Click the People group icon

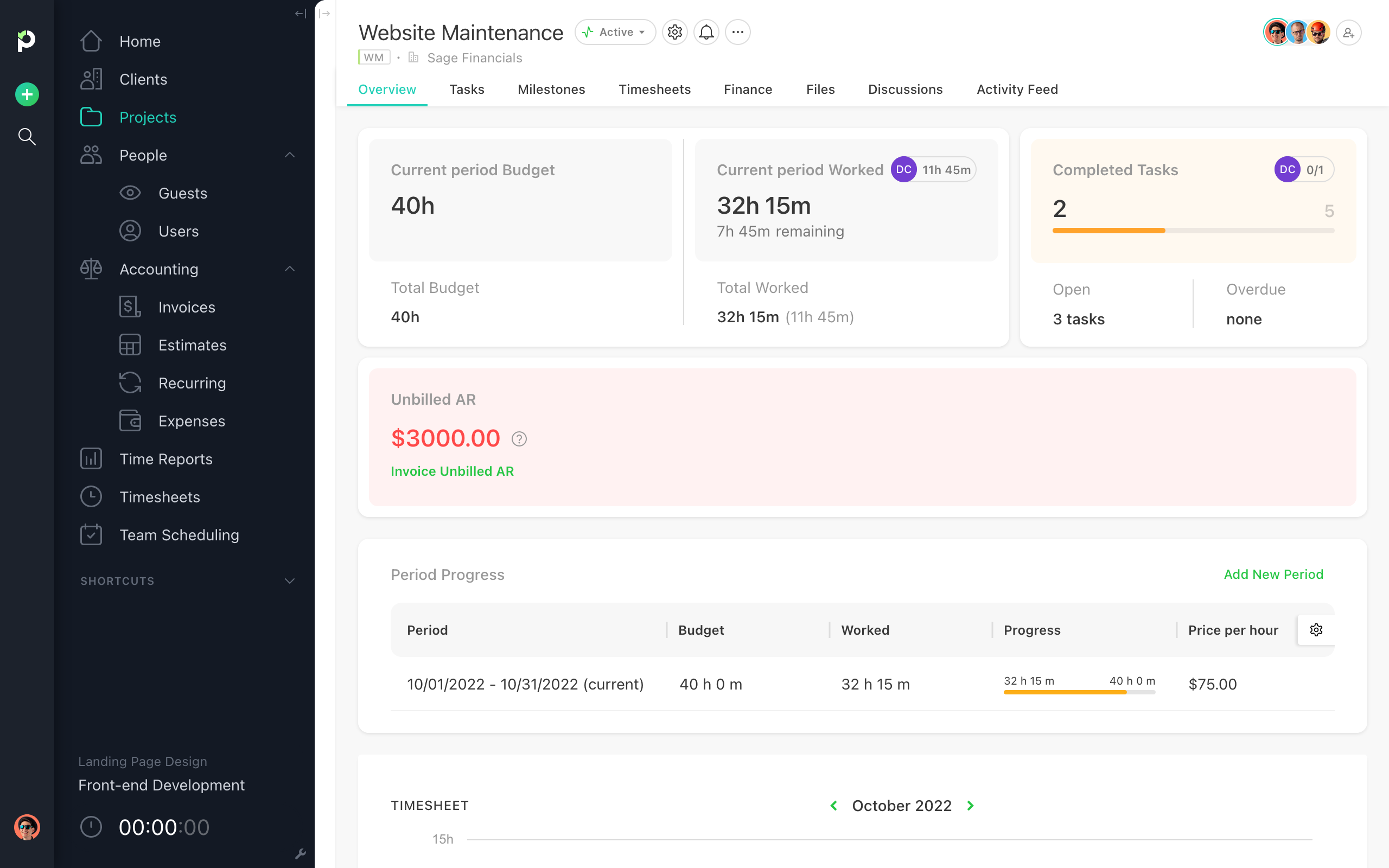coord(91,155)
